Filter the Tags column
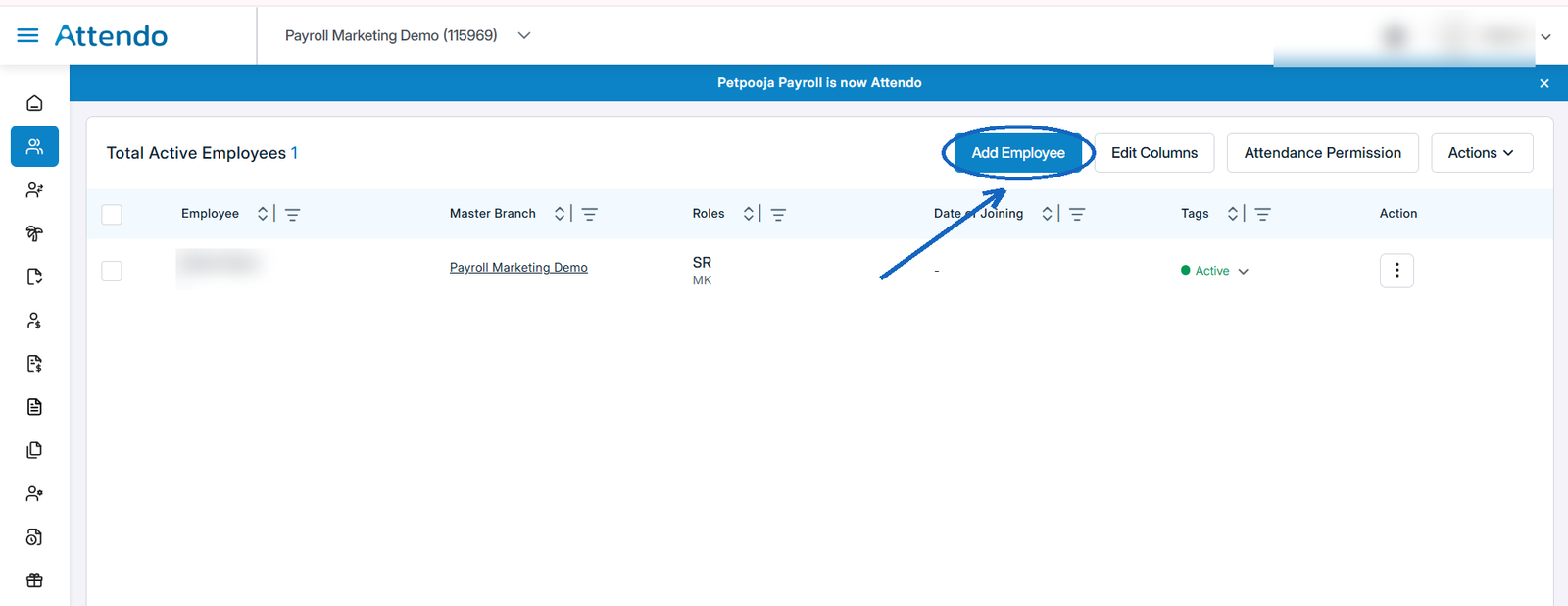This screenshot has height=606, width=1568. click(x=1262, y=214)
